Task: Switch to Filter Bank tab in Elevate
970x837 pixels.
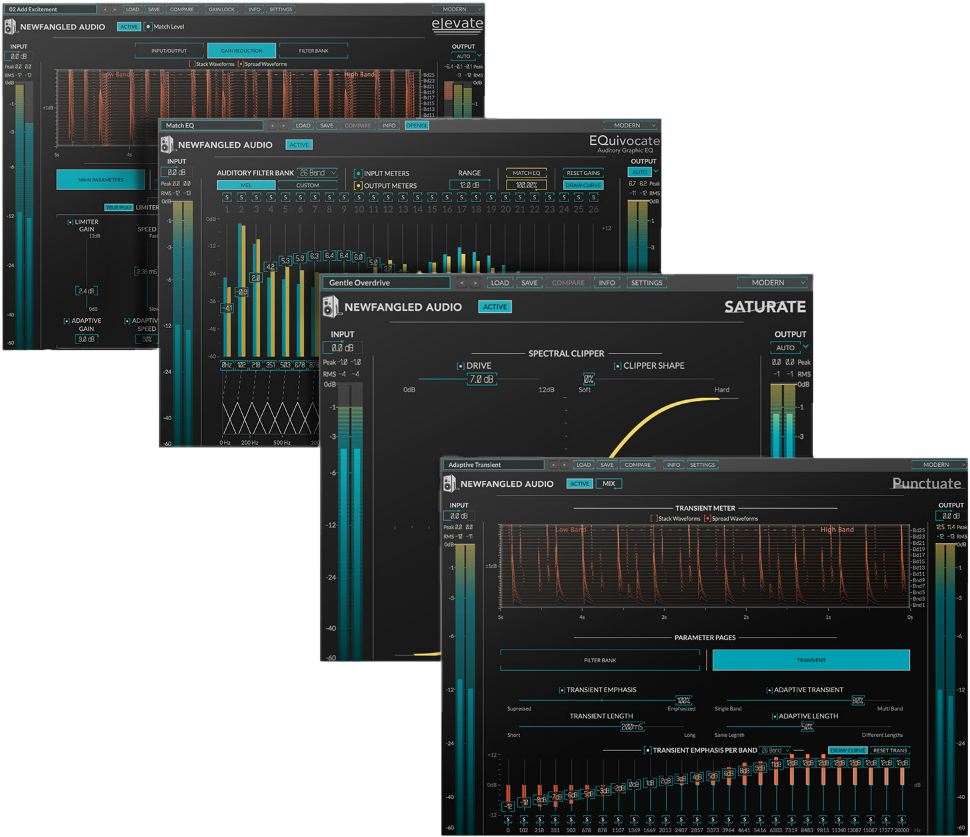Action: [314, 51]
